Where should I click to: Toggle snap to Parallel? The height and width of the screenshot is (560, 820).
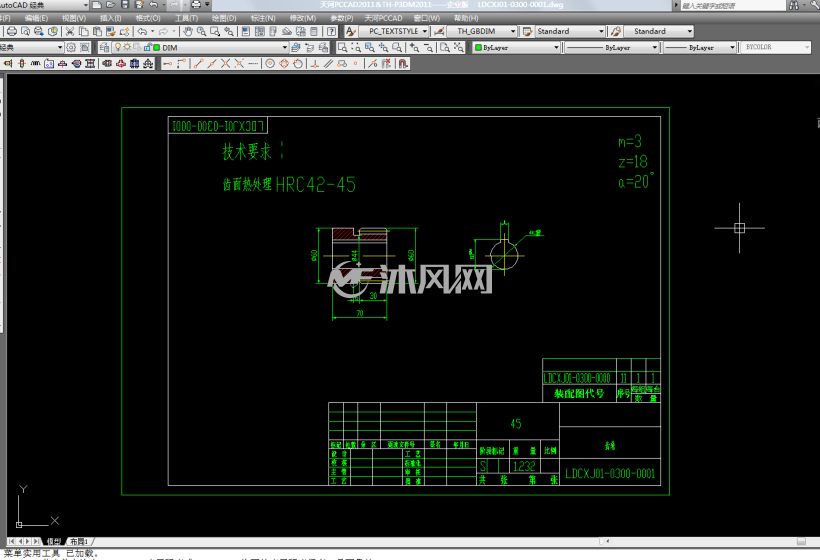(328, 64)
